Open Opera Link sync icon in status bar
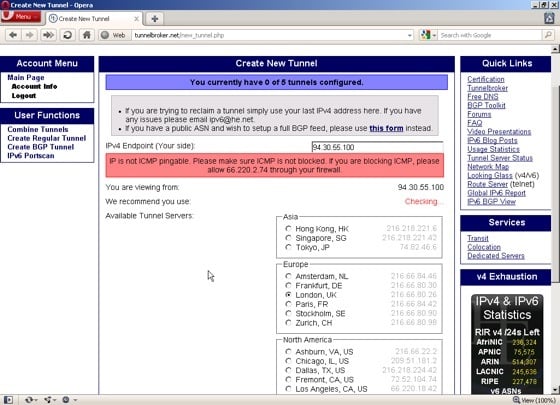Screen dimensions: 560x405 point(29,400)
